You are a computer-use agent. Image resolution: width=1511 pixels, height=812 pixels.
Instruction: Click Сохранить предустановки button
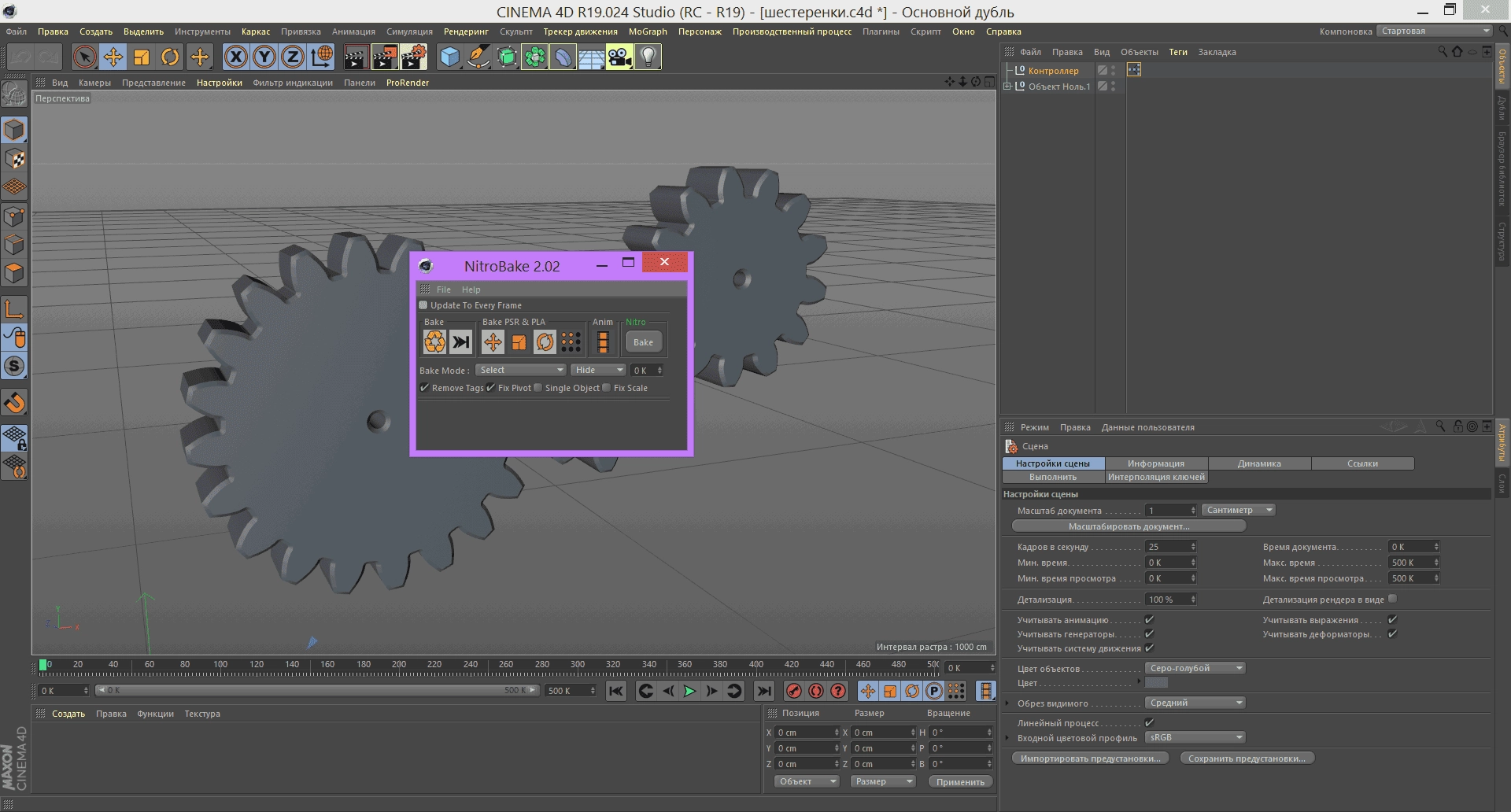coord(1247,758)
